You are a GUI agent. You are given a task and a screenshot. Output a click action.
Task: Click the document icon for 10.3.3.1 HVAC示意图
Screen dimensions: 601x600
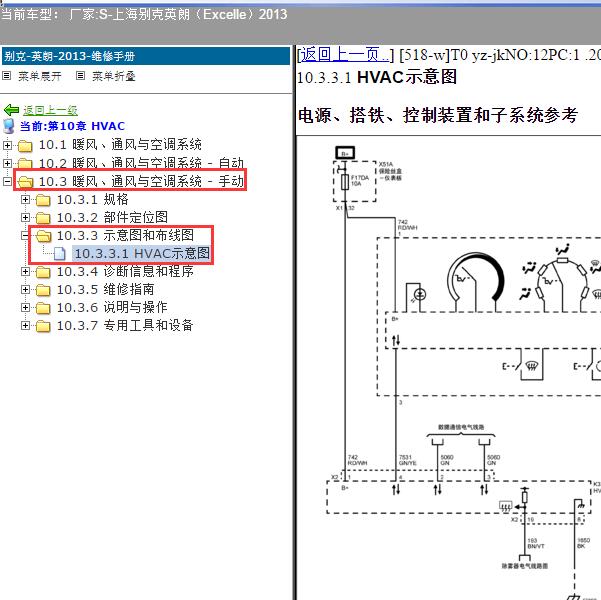coord(60,253)
